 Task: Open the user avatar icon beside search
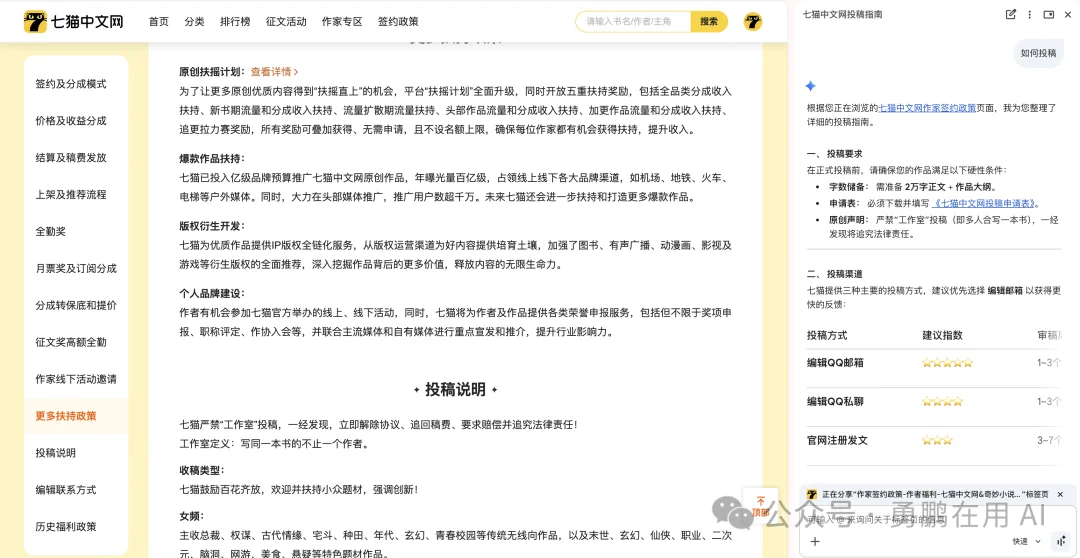tap(753, 21)
